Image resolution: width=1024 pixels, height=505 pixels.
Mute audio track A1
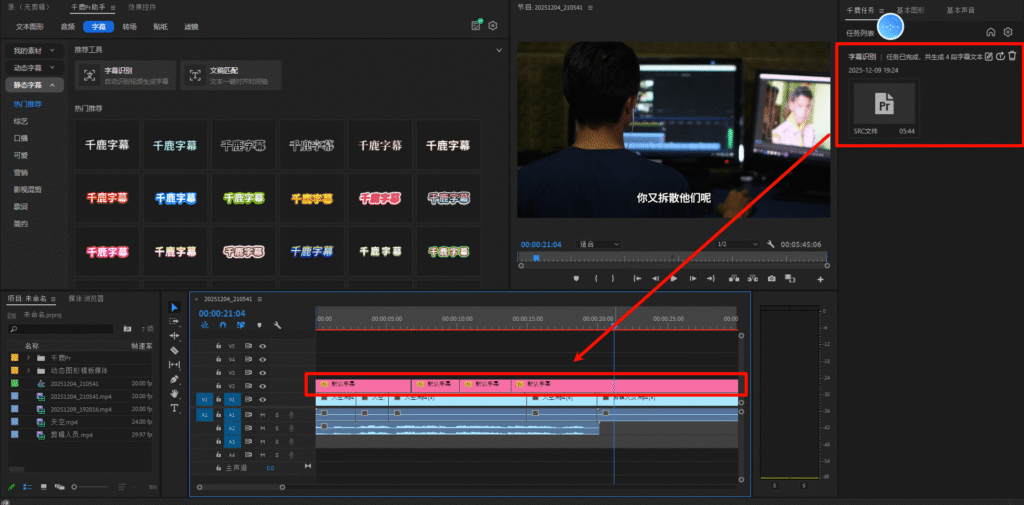pyautogui.click(x=262, y=414)
